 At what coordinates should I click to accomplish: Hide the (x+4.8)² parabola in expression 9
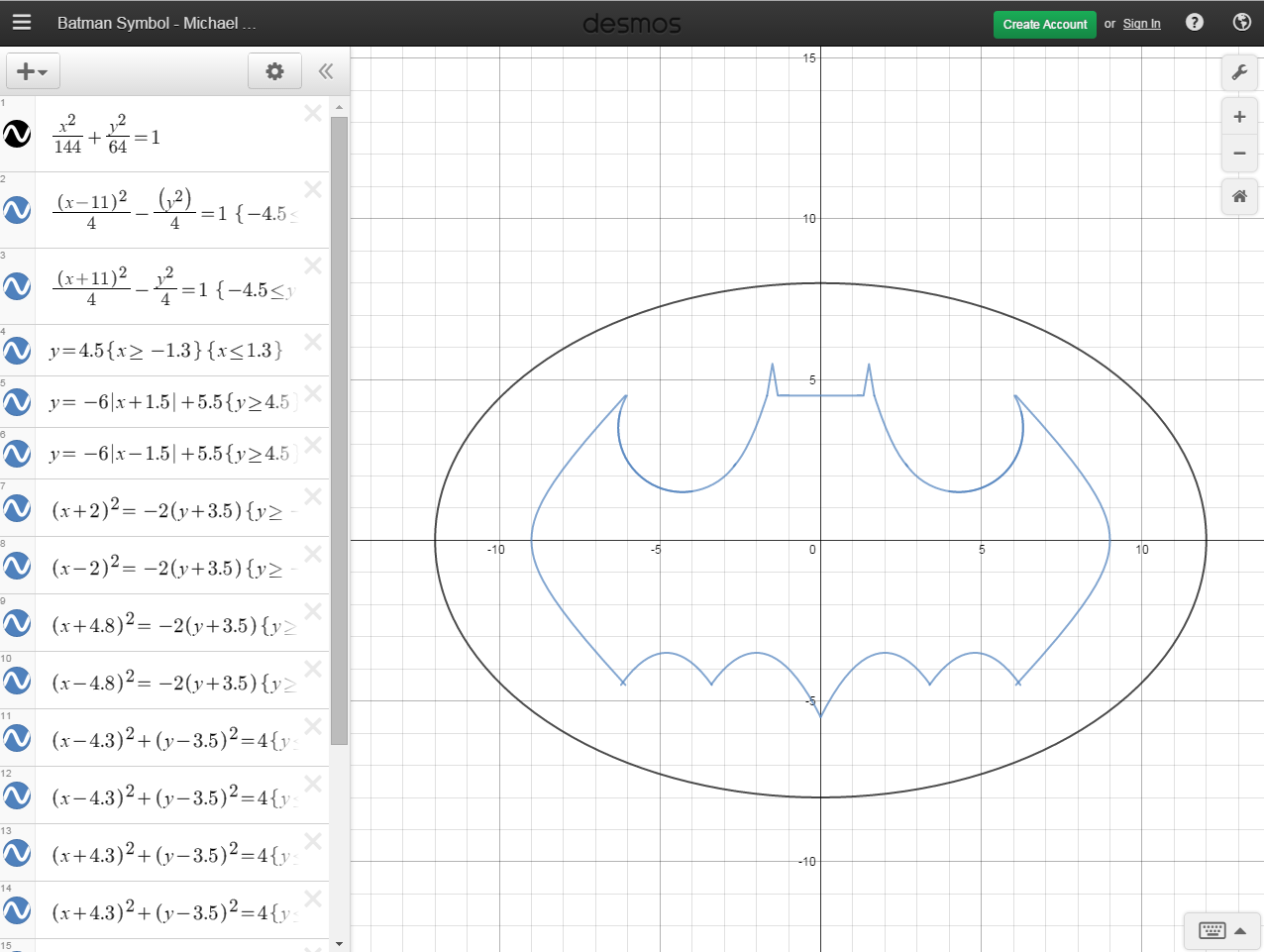(17, 623)
